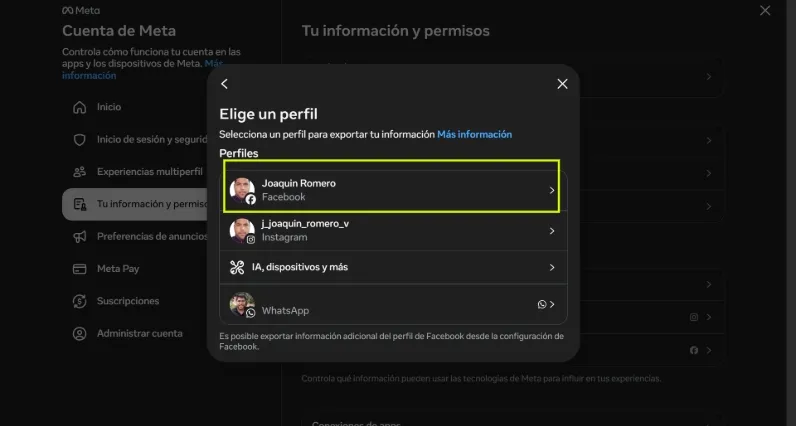Open Más información link in the dialog
Viewport: 796px width, 426px height.
[x=474, y=135]
